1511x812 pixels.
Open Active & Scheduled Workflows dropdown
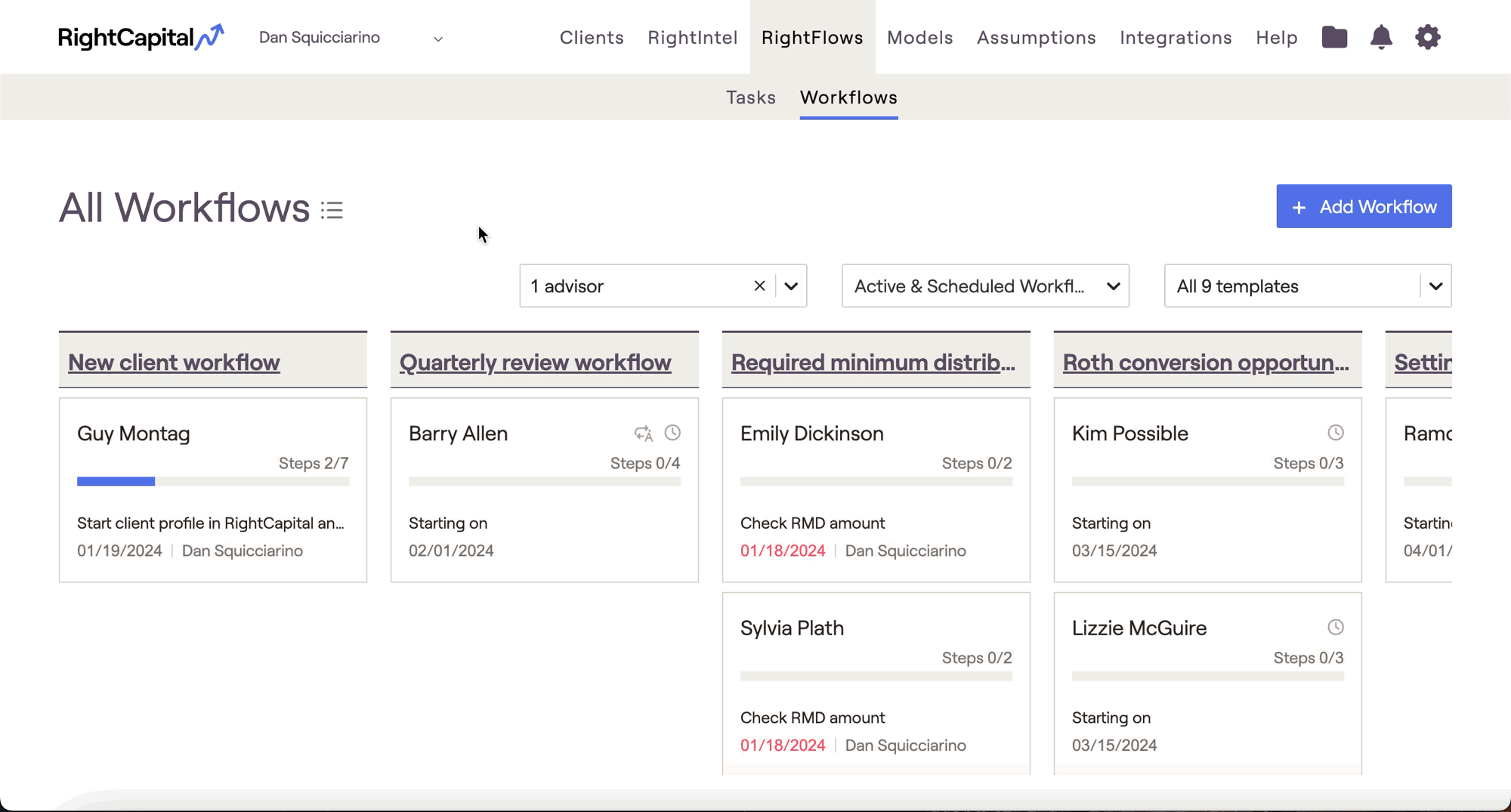(985, 286)
